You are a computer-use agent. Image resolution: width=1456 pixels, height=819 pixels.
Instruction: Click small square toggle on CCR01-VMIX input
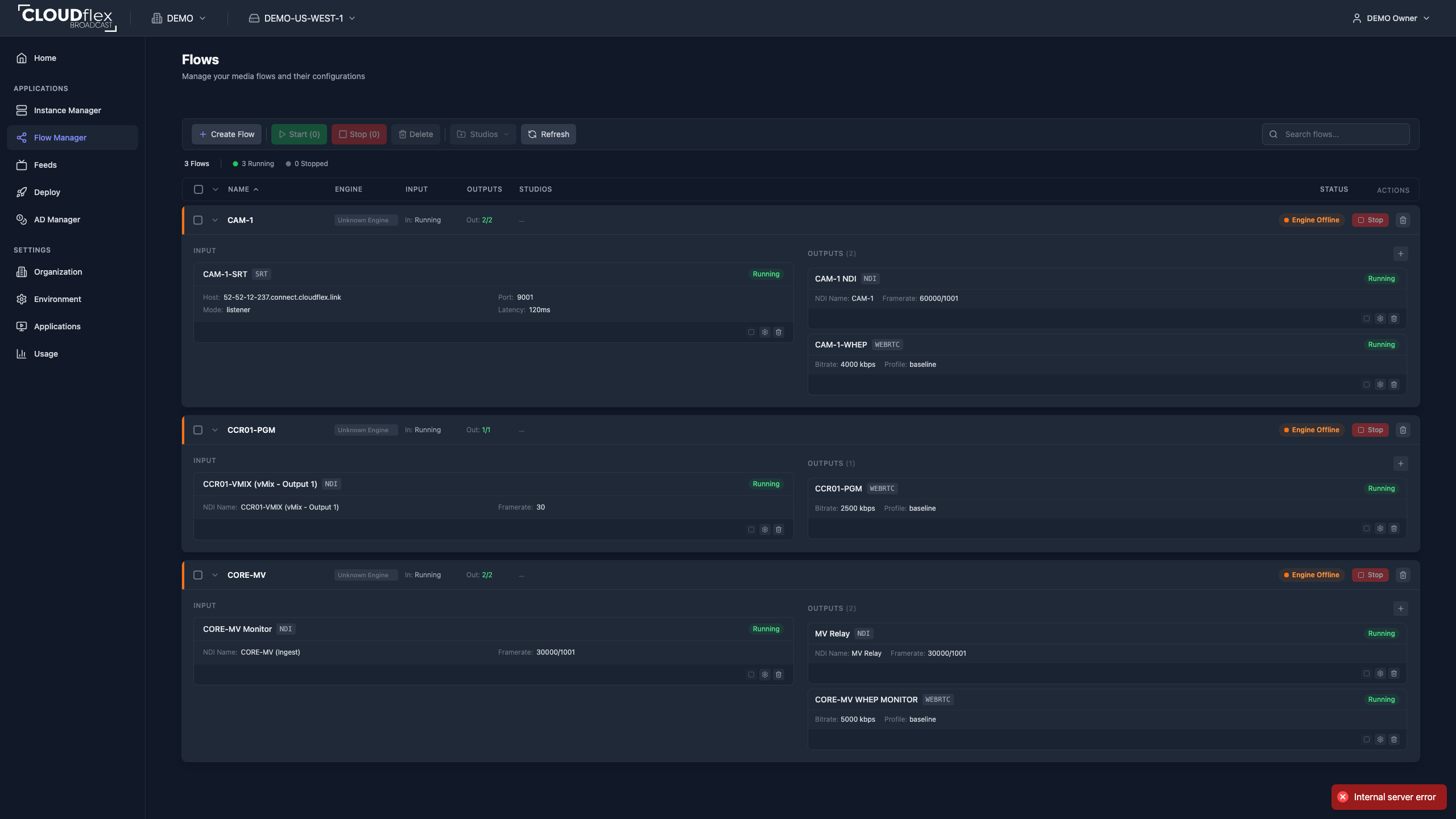[x=751, y=530]
